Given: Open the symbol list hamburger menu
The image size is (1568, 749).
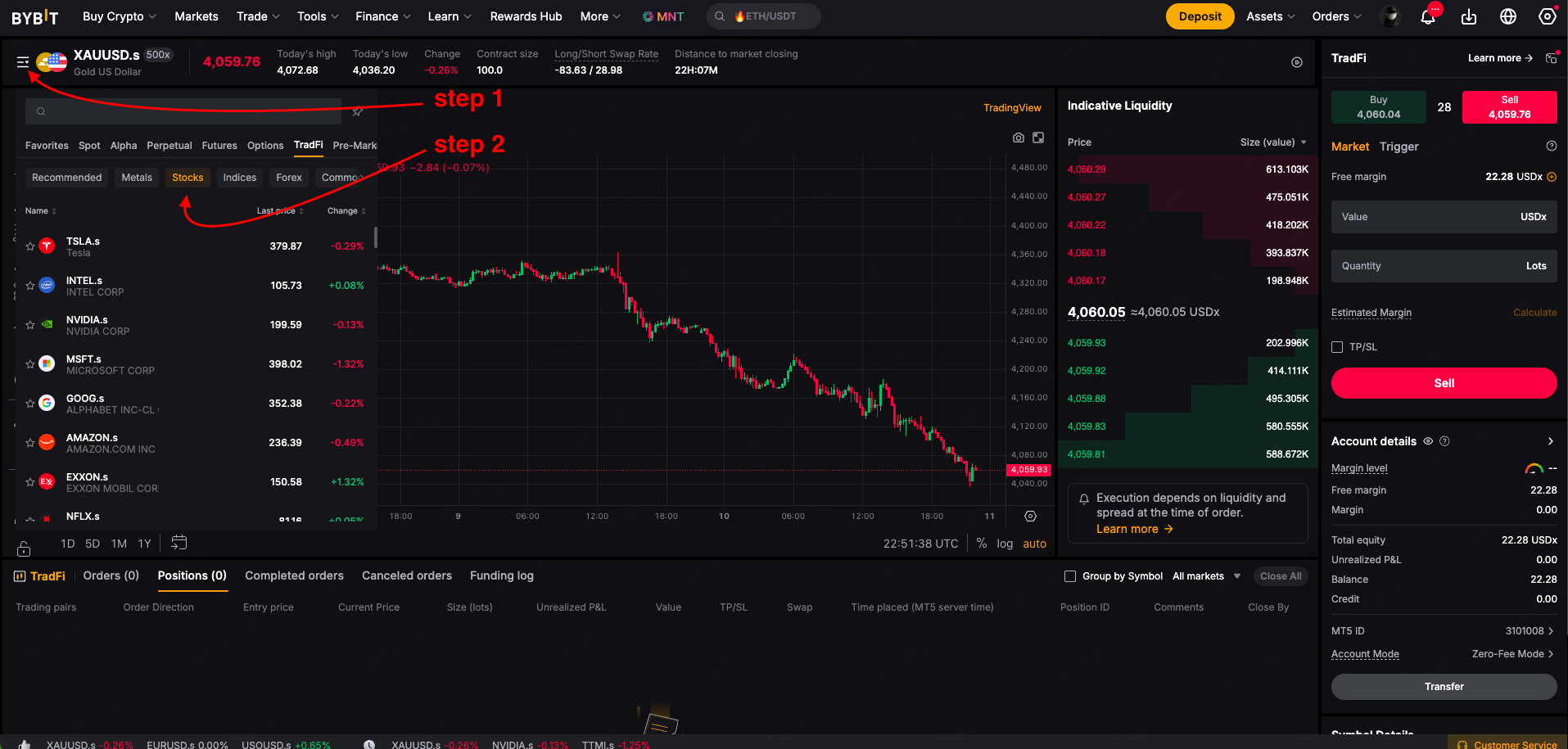Looking at the screenshot, I should (23, 62).
